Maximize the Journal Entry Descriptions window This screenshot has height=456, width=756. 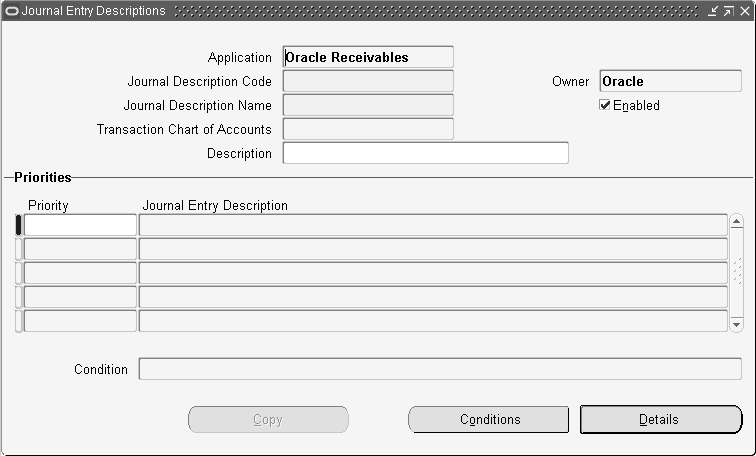tap(729, 11)
